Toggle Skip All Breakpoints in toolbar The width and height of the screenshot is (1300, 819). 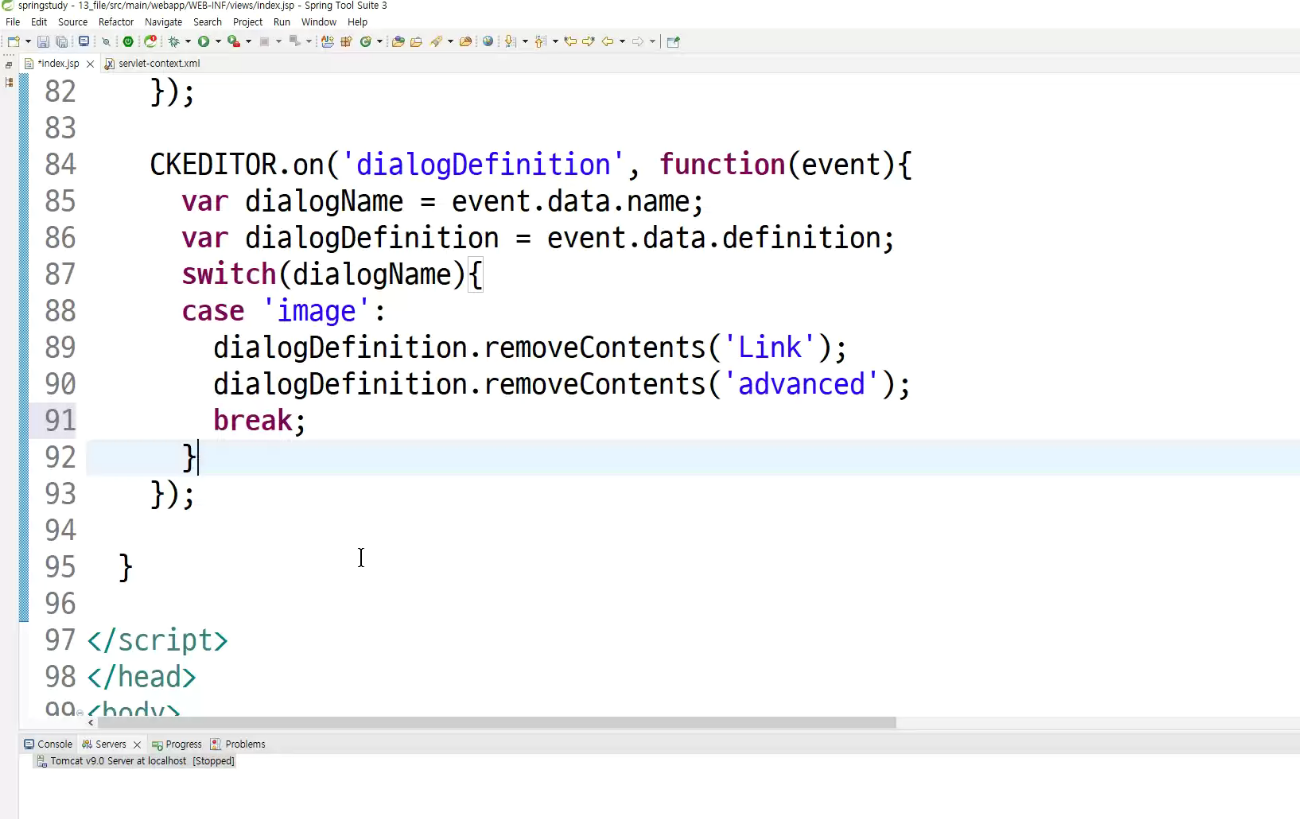106,42
